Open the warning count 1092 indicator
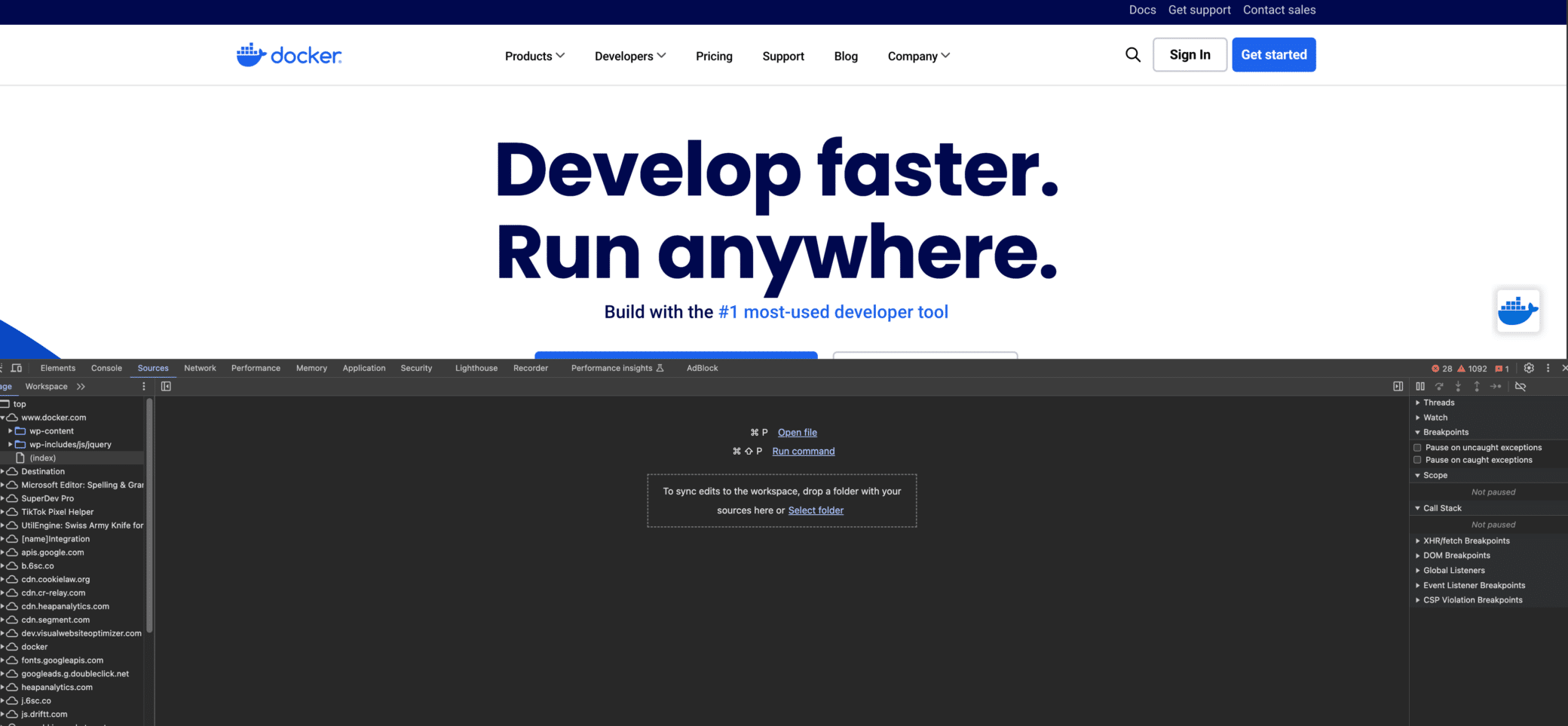 tap(1472, 369)
